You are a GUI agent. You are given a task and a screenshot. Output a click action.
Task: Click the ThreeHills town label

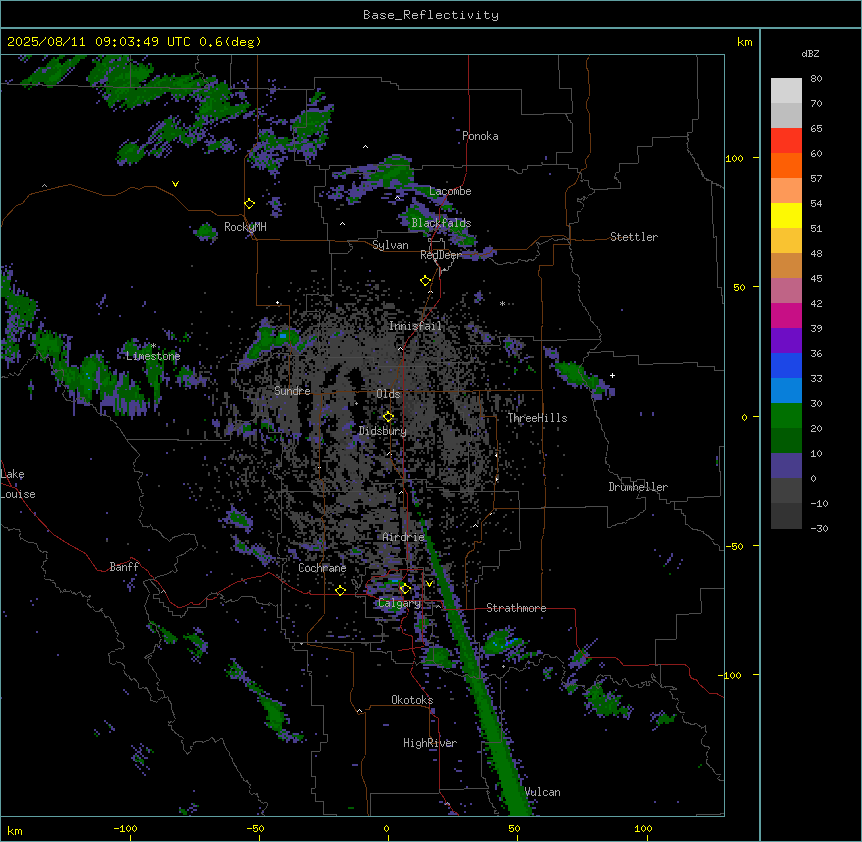tap(537, 418)
